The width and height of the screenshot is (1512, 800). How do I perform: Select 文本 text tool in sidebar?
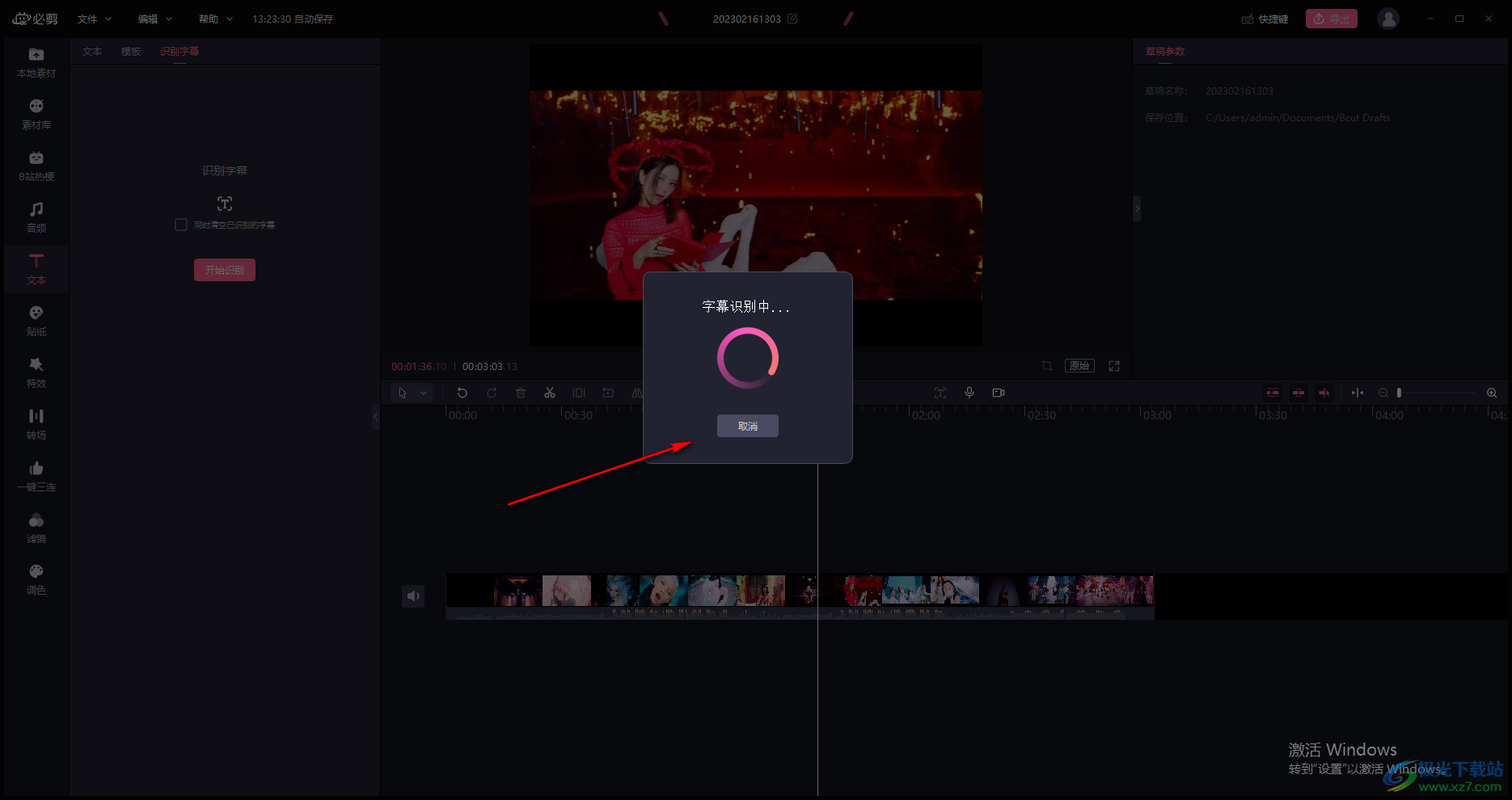coord(36,270)
